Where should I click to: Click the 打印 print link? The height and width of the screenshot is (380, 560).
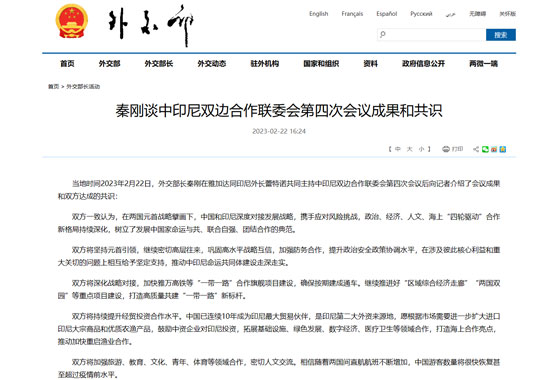[x=458, y=149]
